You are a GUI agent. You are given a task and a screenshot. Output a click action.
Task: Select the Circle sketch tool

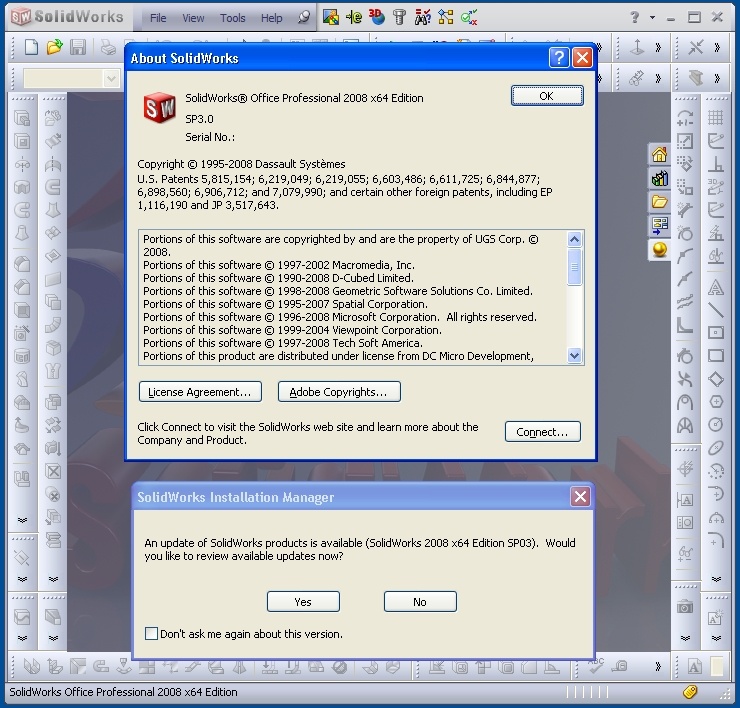pyautogui.click(x=716, y=424)
